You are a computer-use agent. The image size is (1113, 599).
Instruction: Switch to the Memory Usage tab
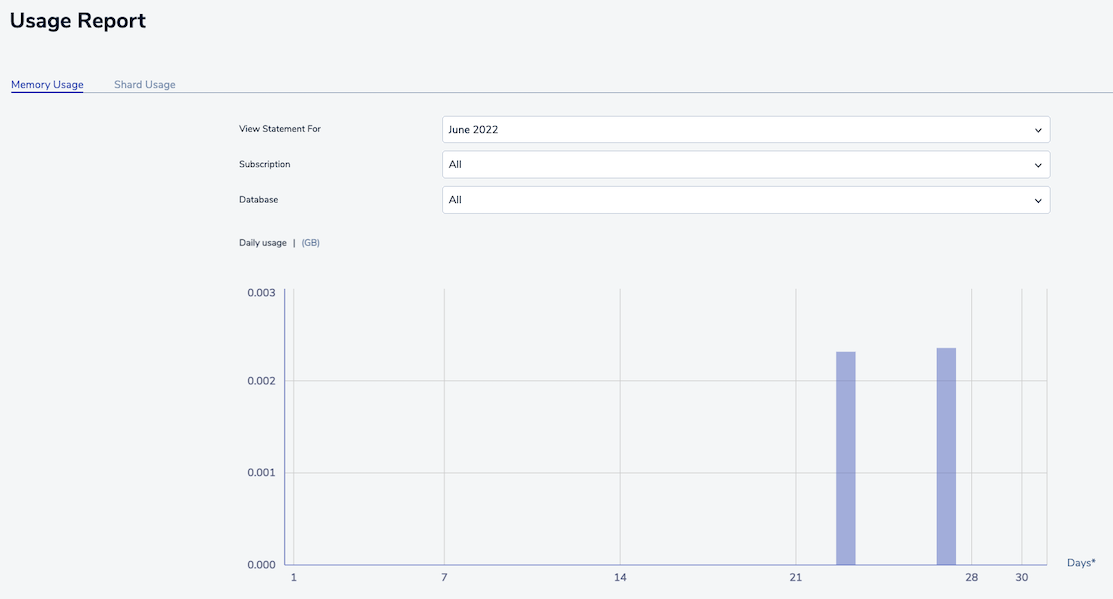[x=47, y=85]
